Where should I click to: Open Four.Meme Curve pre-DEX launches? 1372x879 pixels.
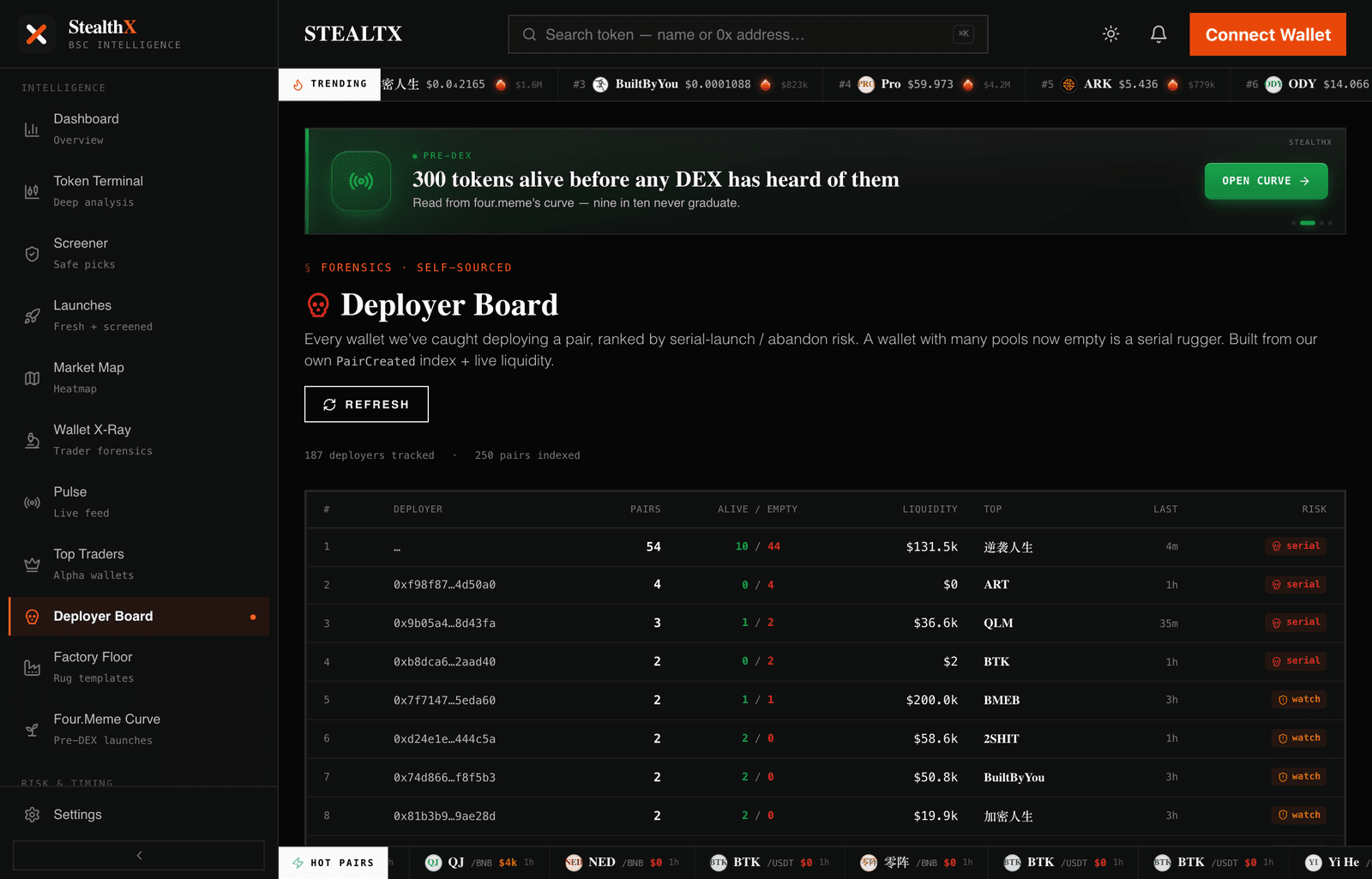(139, 729)
